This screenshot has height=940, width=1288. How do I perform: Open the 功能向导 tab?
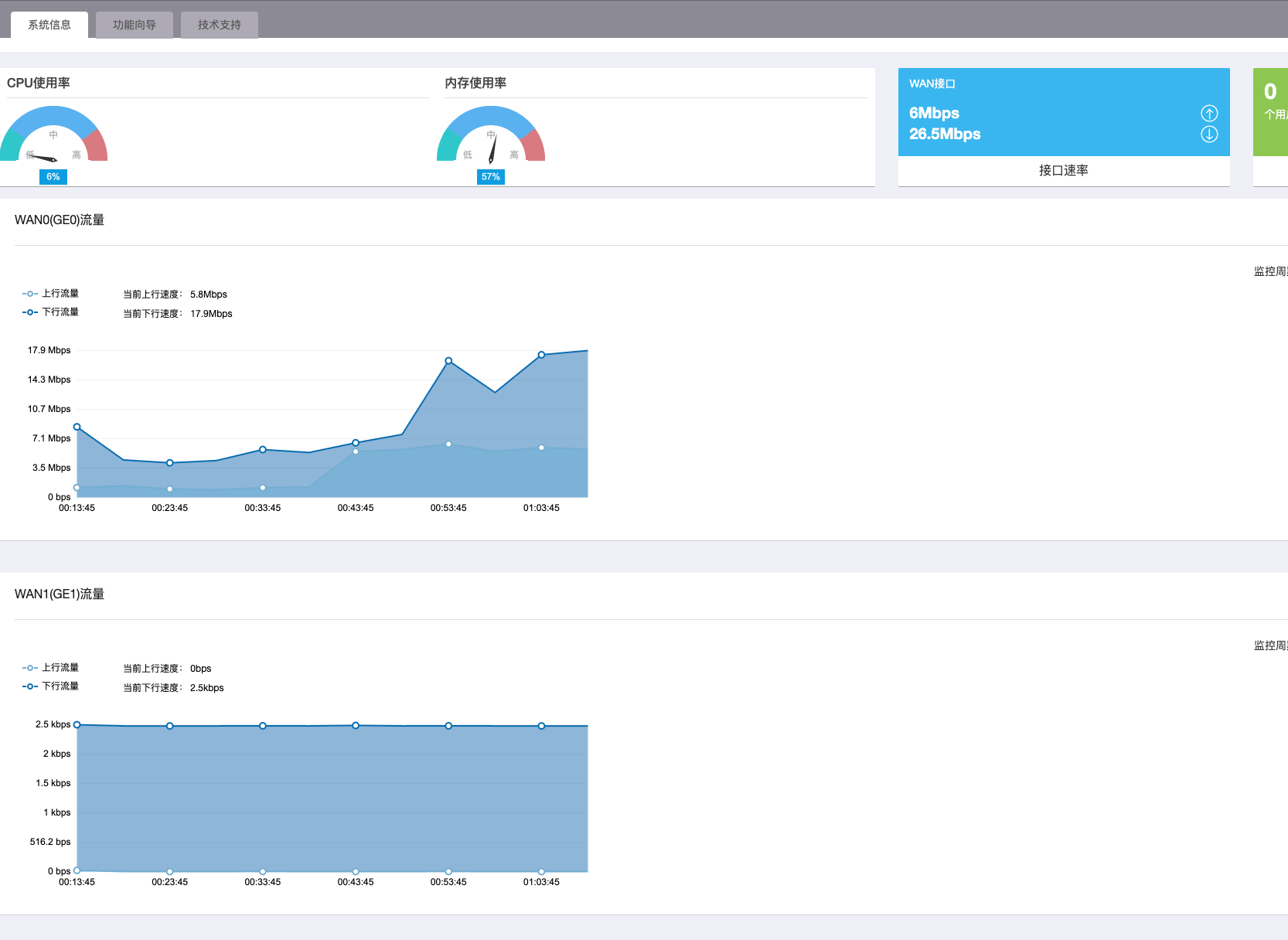pos(135,25)
